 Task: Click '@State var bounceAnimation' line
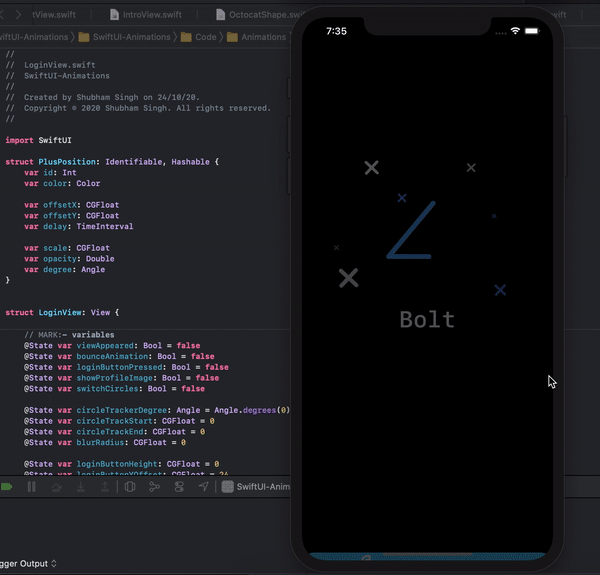(x=119, y=356)
